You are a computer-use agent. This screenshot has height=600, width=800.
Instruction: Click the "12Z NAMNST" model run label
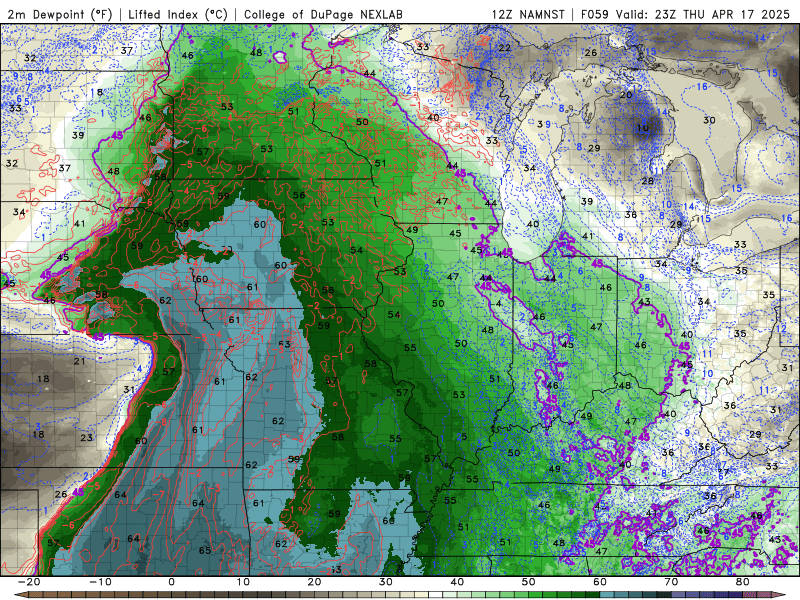tap(528, 14)
